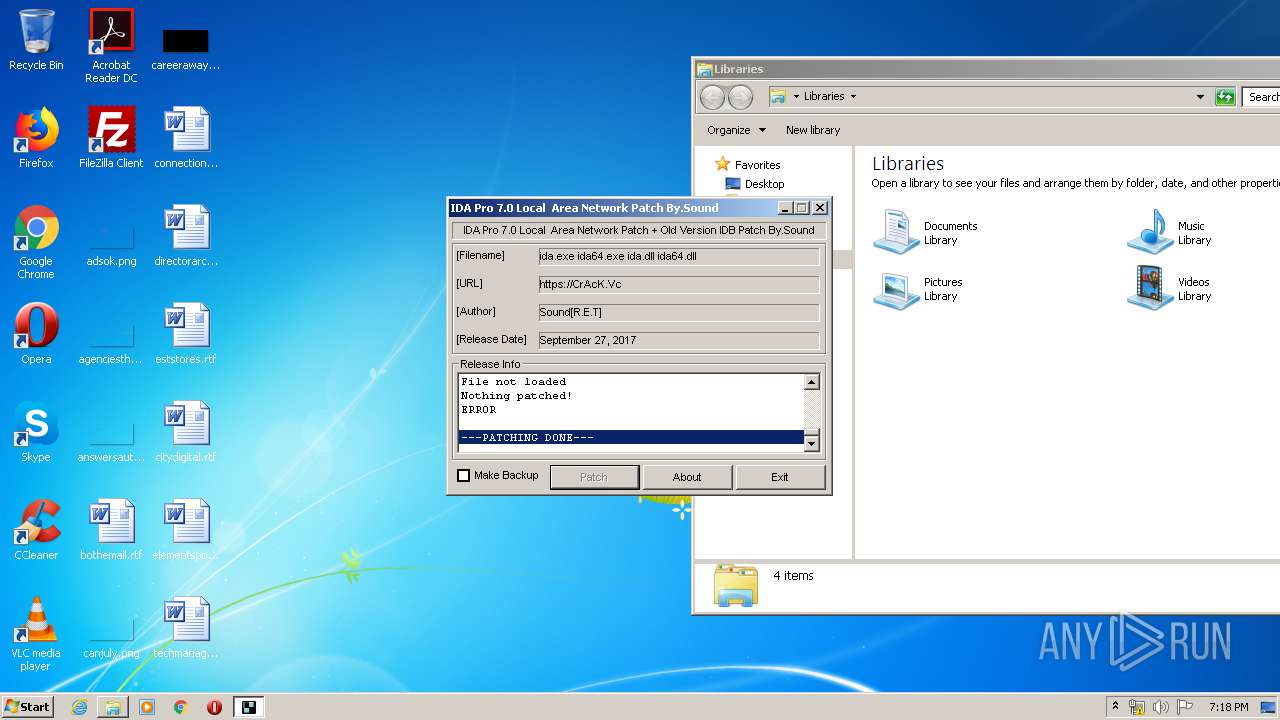Click the Exit button

click(780, 477)
